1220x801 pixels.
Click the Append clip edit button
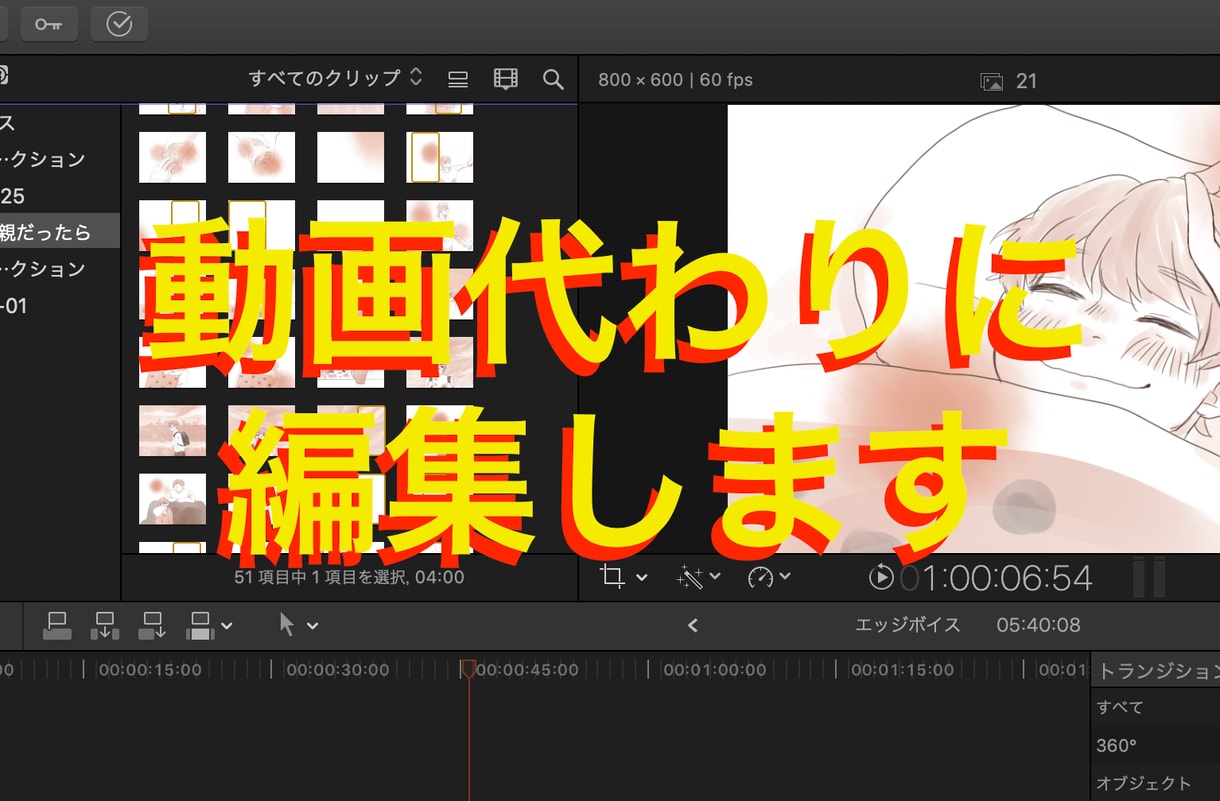(x=152, y=626)
